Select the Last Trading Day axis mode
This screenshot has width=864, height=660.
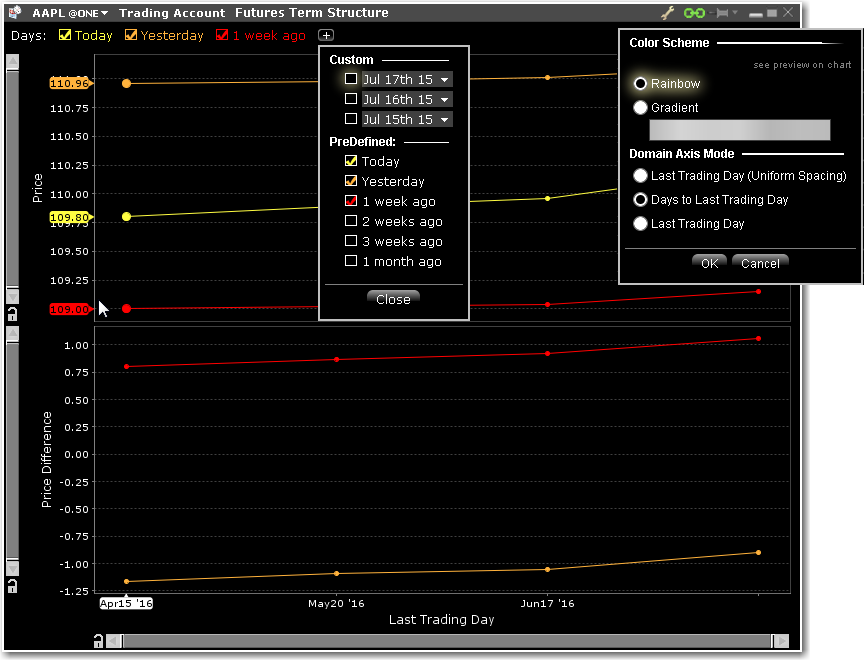point(640,224)
